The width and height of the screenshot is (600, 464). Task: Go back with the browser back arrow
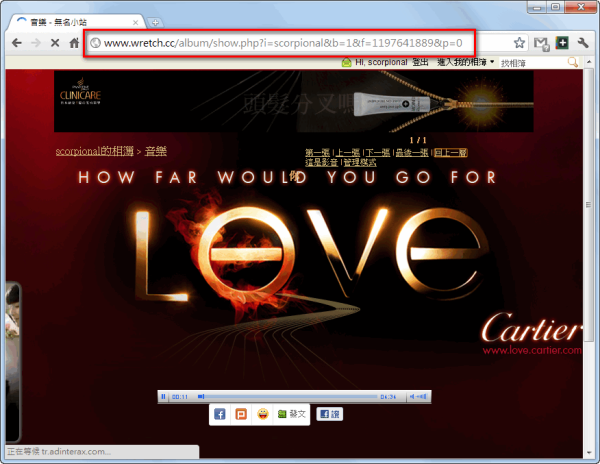(x=16, y=43)
